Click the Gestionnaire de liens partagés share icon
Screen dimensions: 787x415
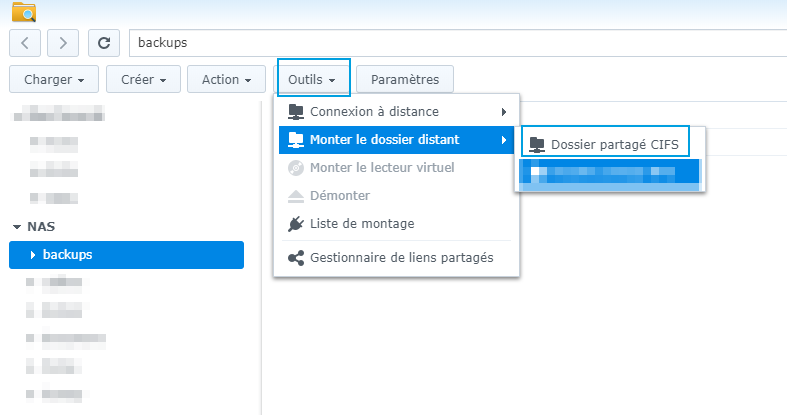[x=295, y=258]
